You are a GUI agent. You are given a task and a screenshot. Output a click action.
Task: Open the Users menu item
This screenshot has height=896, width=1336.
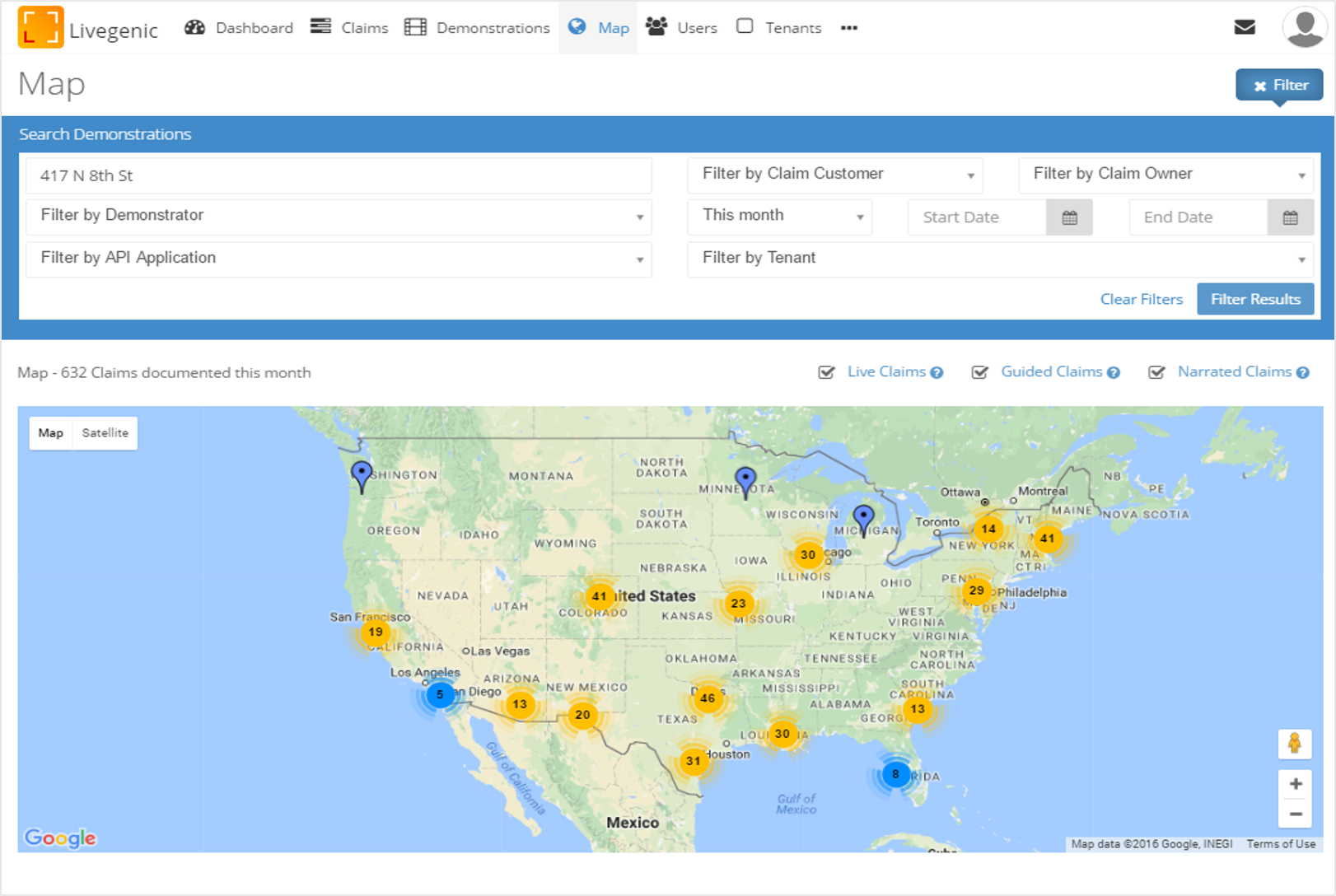click(681, 28)
